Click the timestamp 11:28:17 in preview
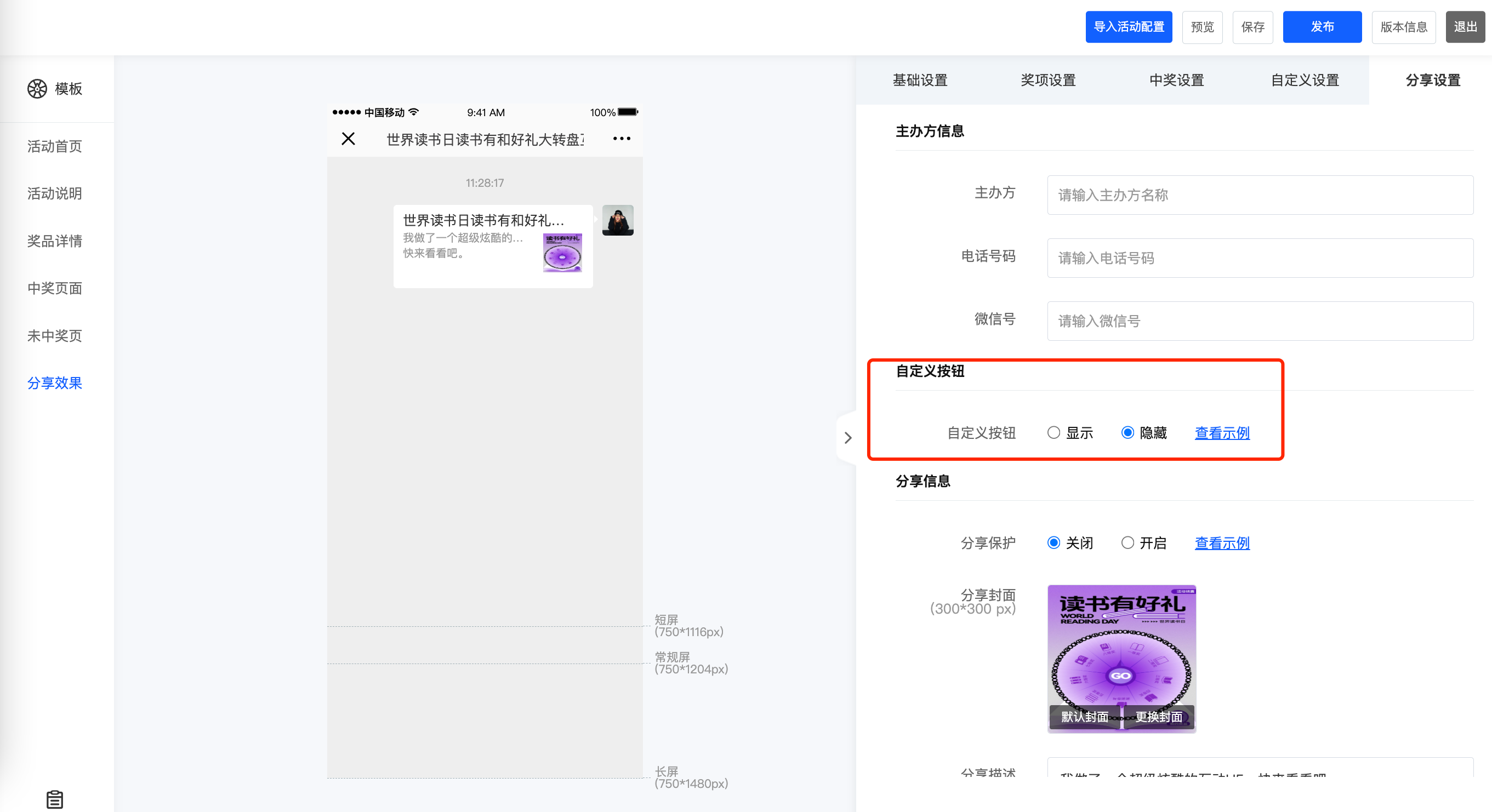Image resolution: width=1492 pixels, height=812 pixels. coord(484,184)
